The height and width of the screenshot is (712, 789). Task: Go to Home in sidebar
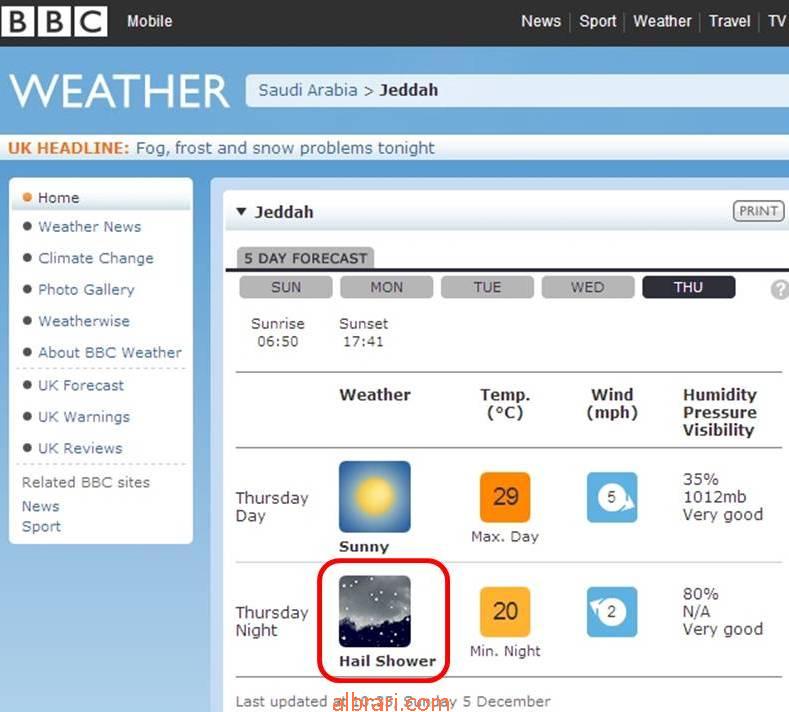coord(58,198)
